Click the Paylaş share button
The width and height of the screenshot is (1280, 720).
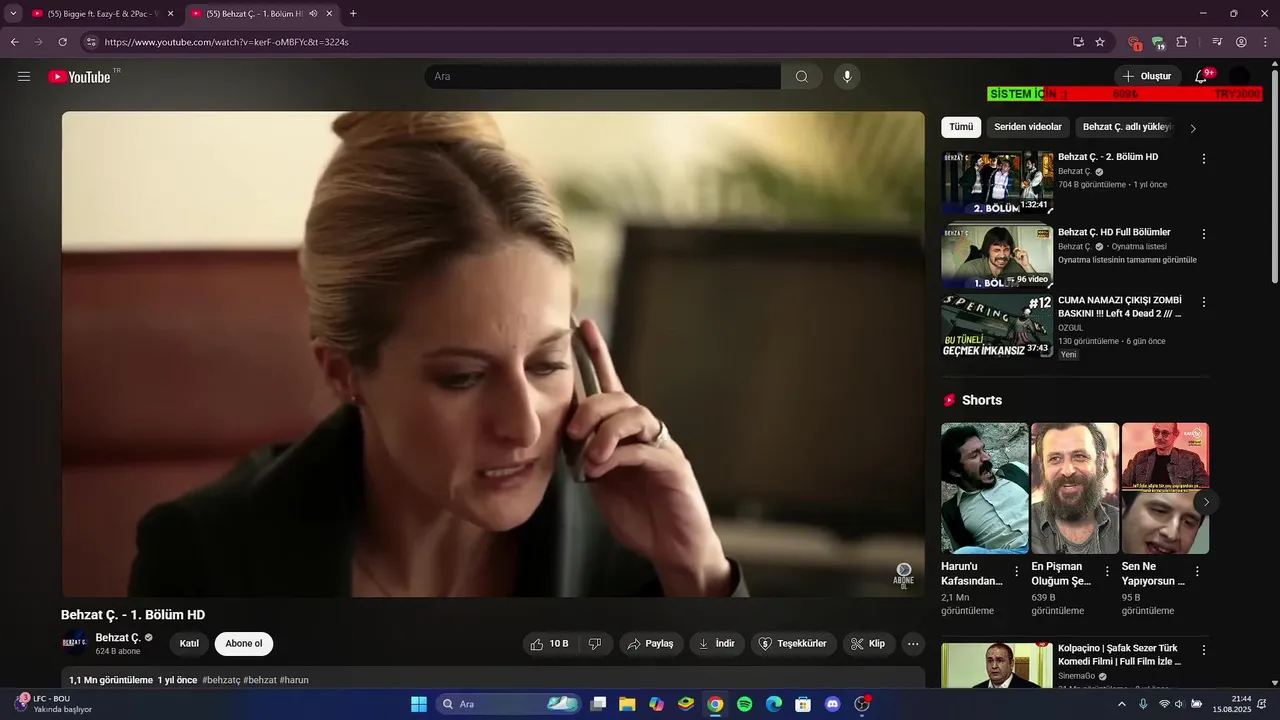click(x=650, y=644)
